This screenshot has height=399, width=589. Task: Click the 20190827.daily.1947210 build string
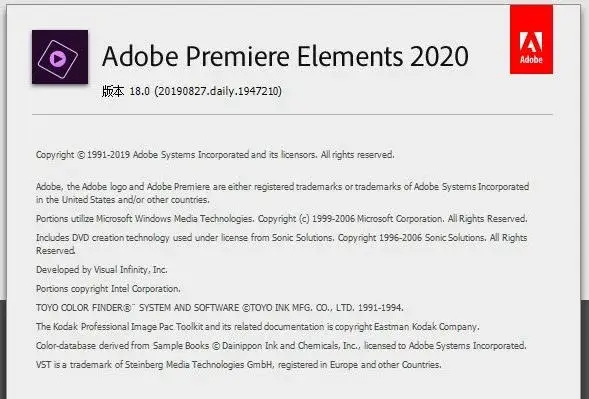point(218,91)
